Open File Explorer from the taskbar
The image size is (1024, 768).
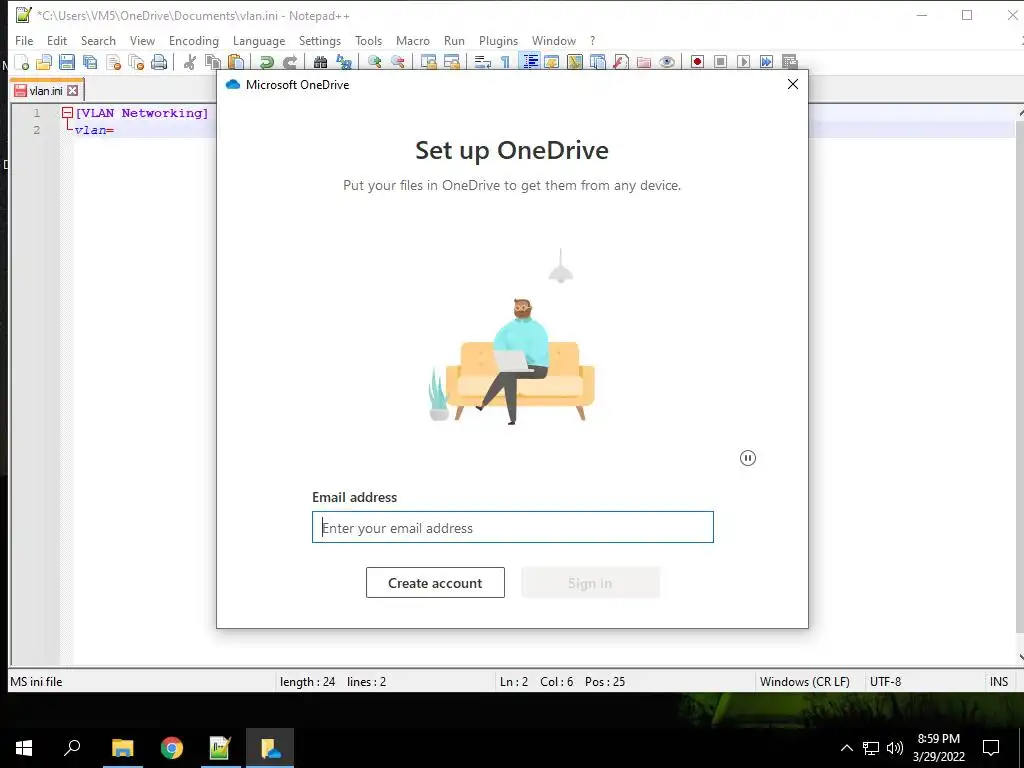coord(122,748)
